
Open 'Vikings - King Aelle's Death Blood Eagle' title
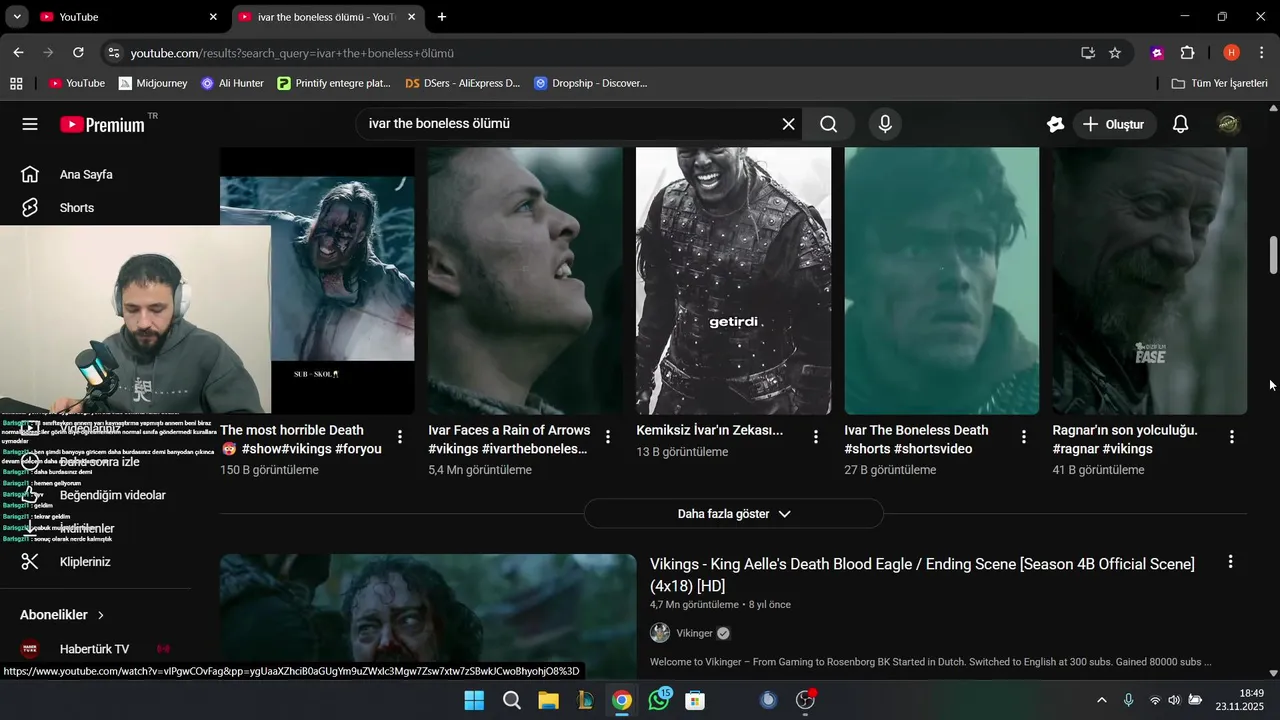coord(922,575)
